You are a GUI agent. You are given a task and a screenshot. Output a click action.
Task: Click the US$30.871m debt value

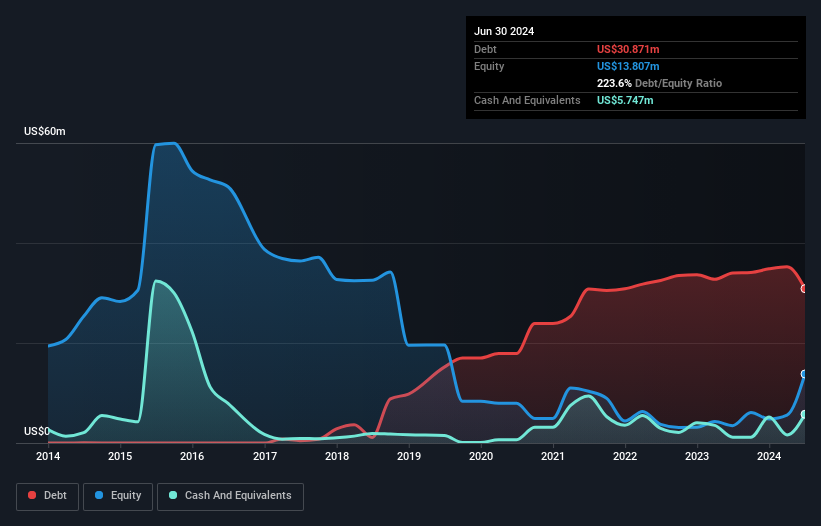point(628,49)
